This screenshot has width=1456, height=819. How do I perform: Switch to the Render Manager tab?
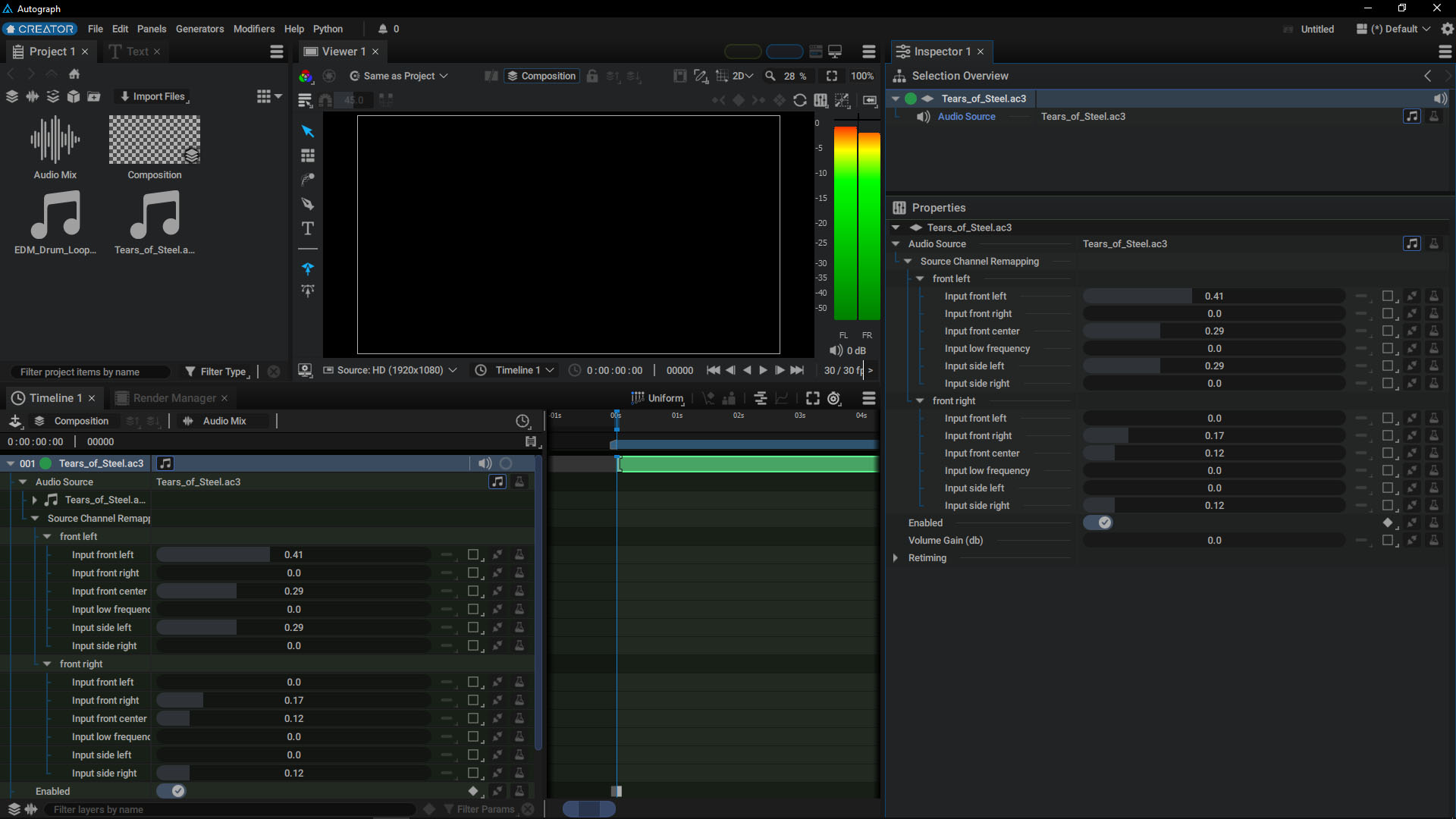pos(172,398)
